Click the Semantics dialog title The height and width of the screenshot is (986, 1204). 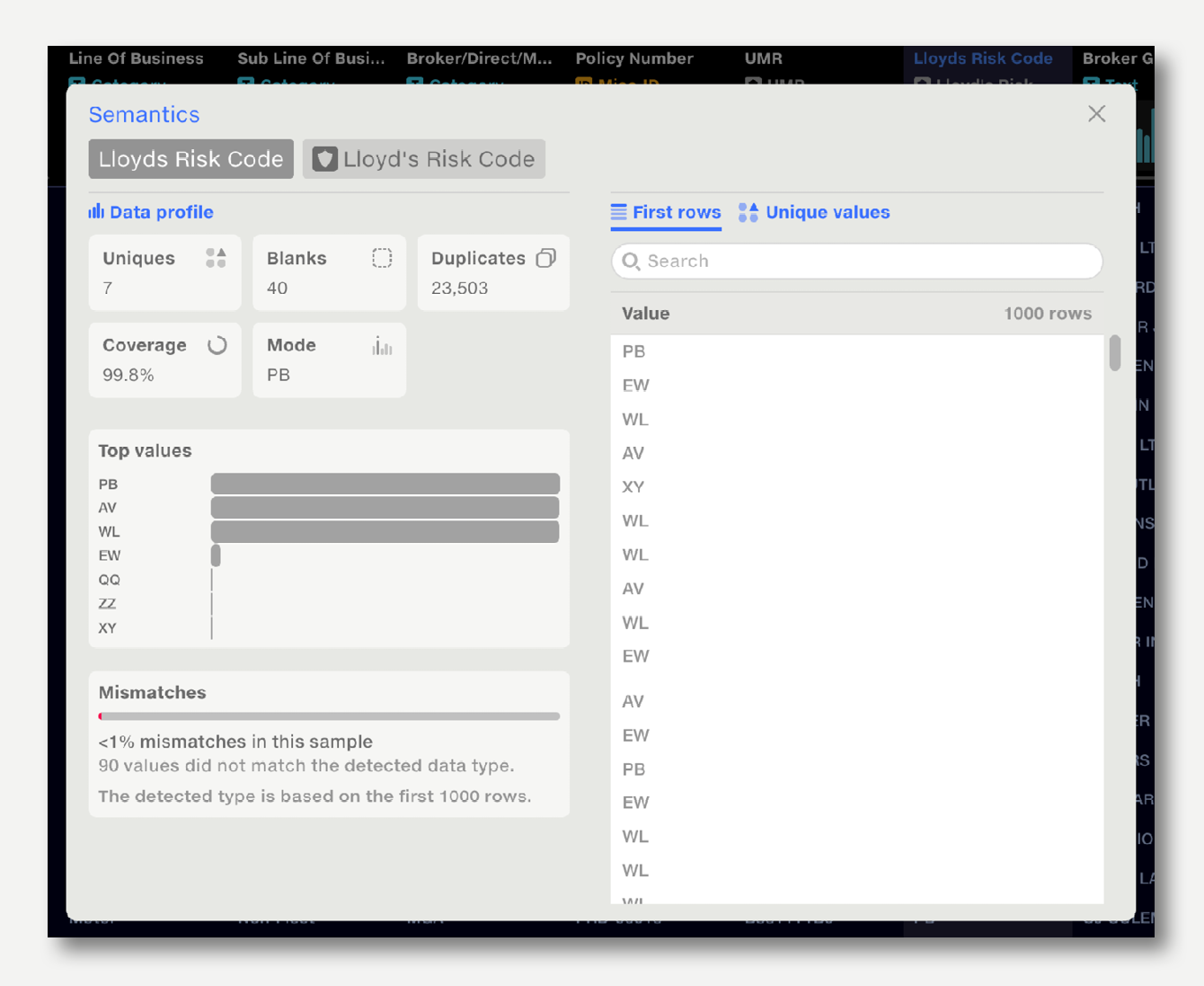click(x=144, y=114)
